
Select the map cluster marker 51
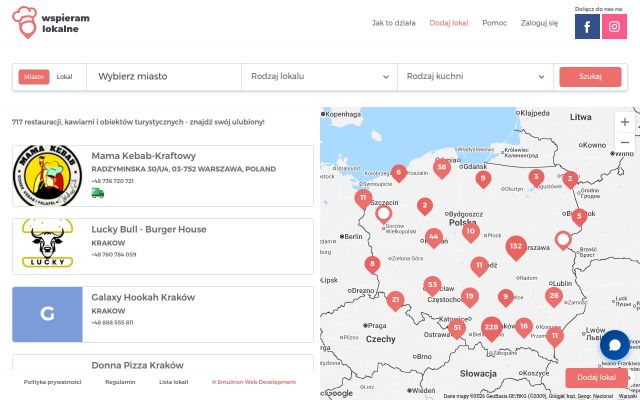coord(457,329)
